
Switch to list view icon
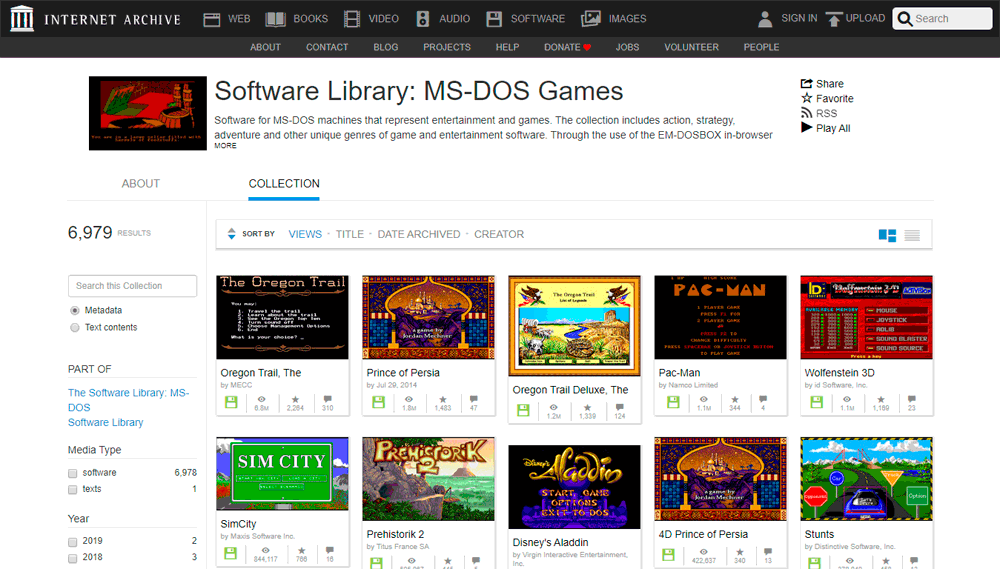tap(912, 235)
